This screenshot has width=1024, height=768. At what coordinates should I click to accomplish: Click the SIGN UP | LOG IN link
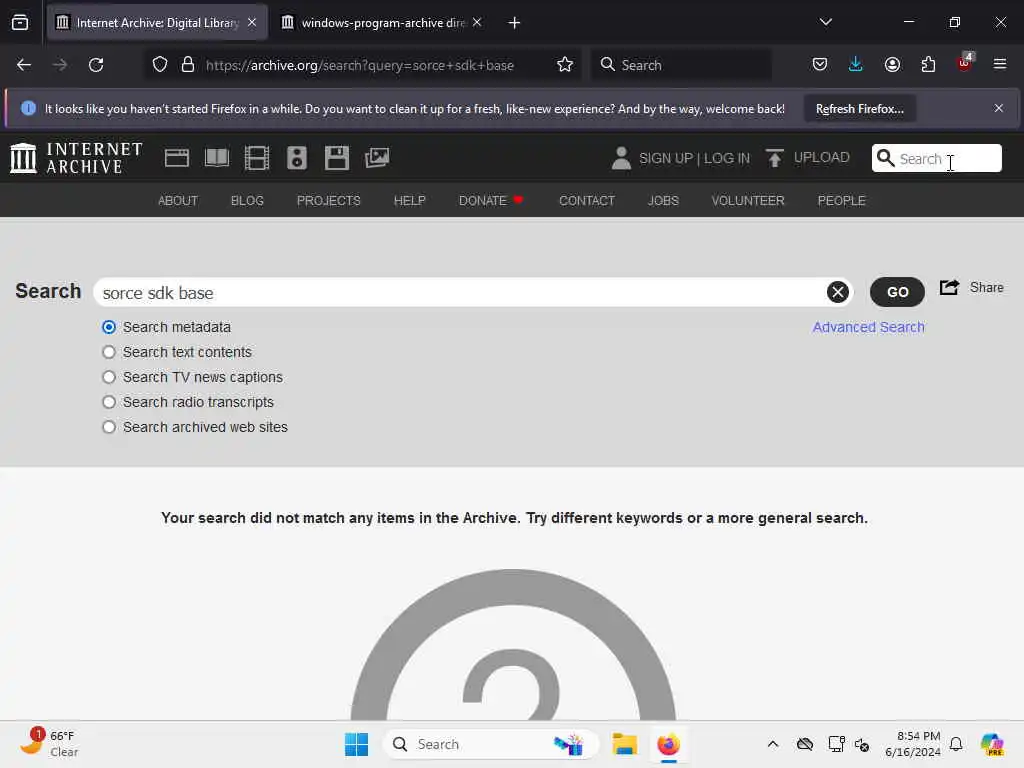[694, 158]
